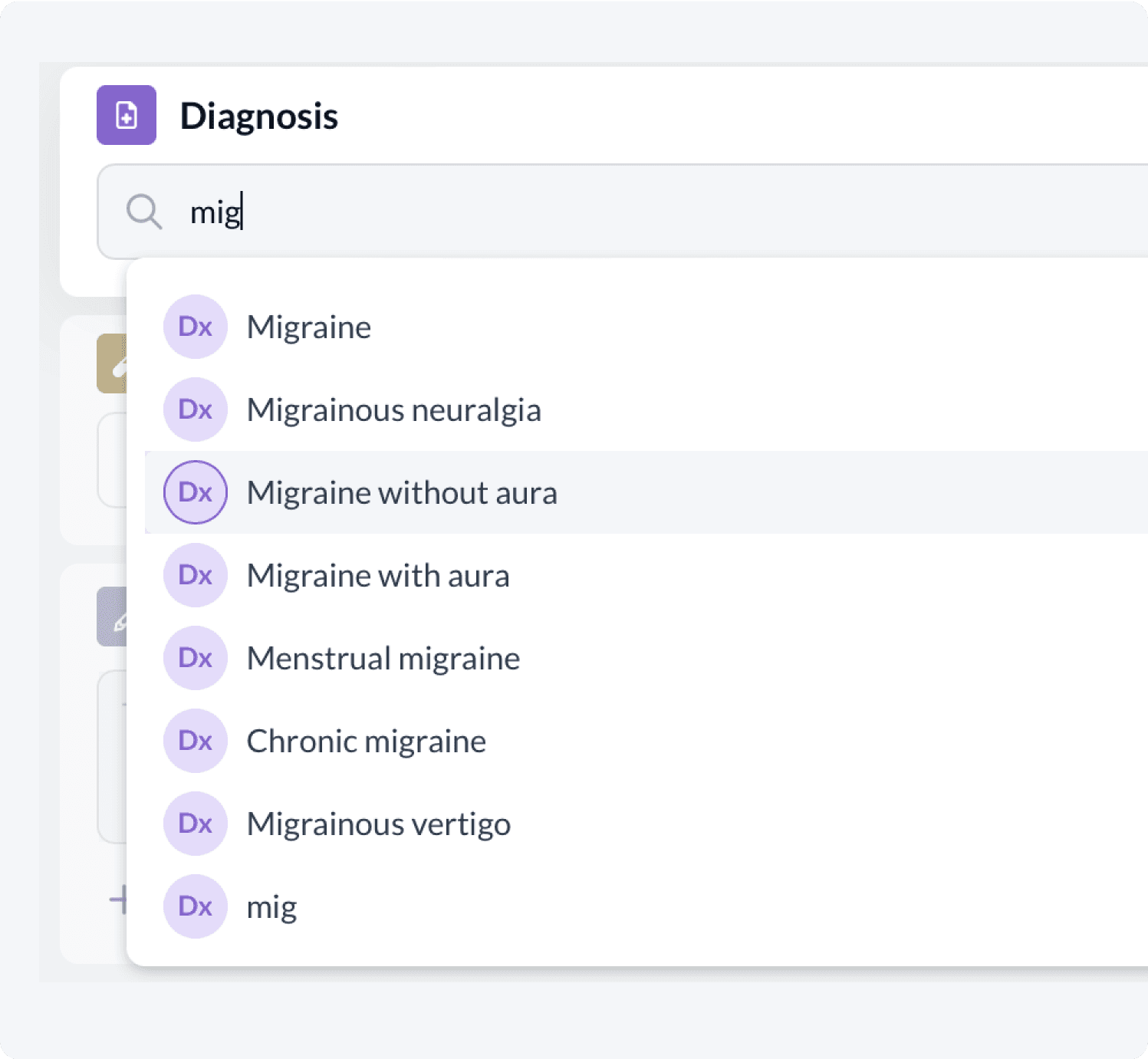The width and height of the screenshot is (1148, 1059).
Task: Select "Chronic migraine" from the list
Action: pyautogui.click(x=367, y=742)
